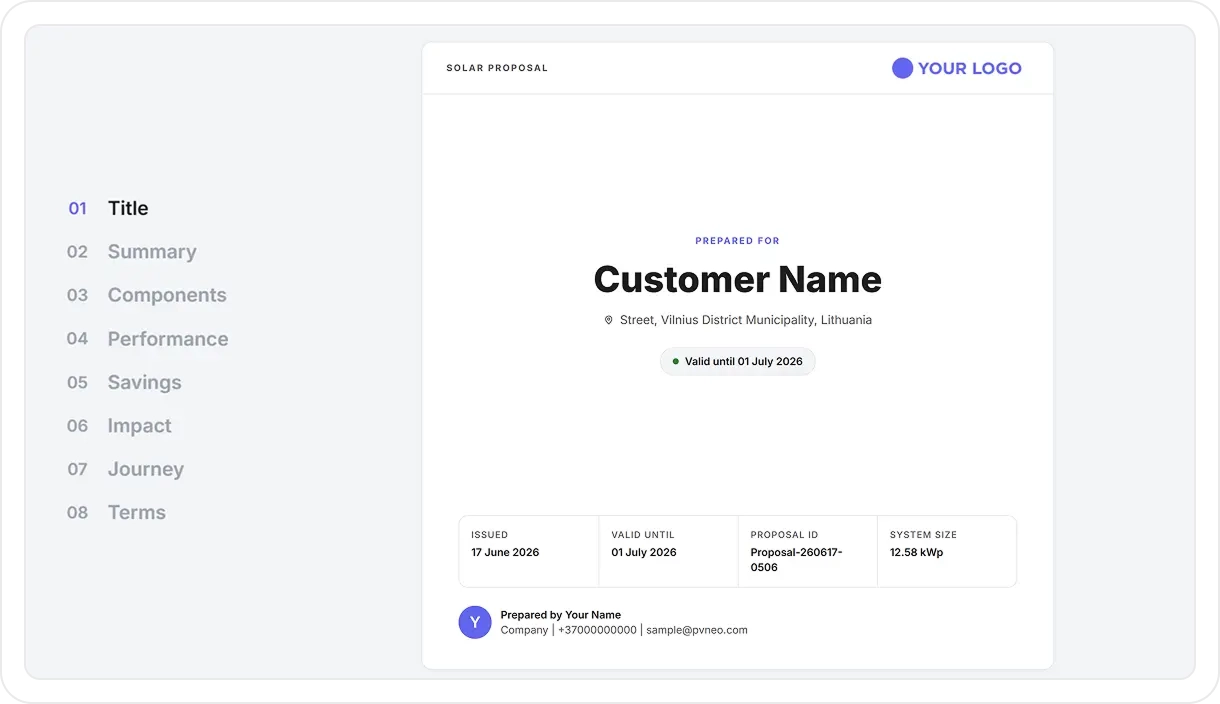Click the sample@pvneo.com email address
This screenshot has width=1220, height=704.
pyautogui.click(x=697, y=630)
